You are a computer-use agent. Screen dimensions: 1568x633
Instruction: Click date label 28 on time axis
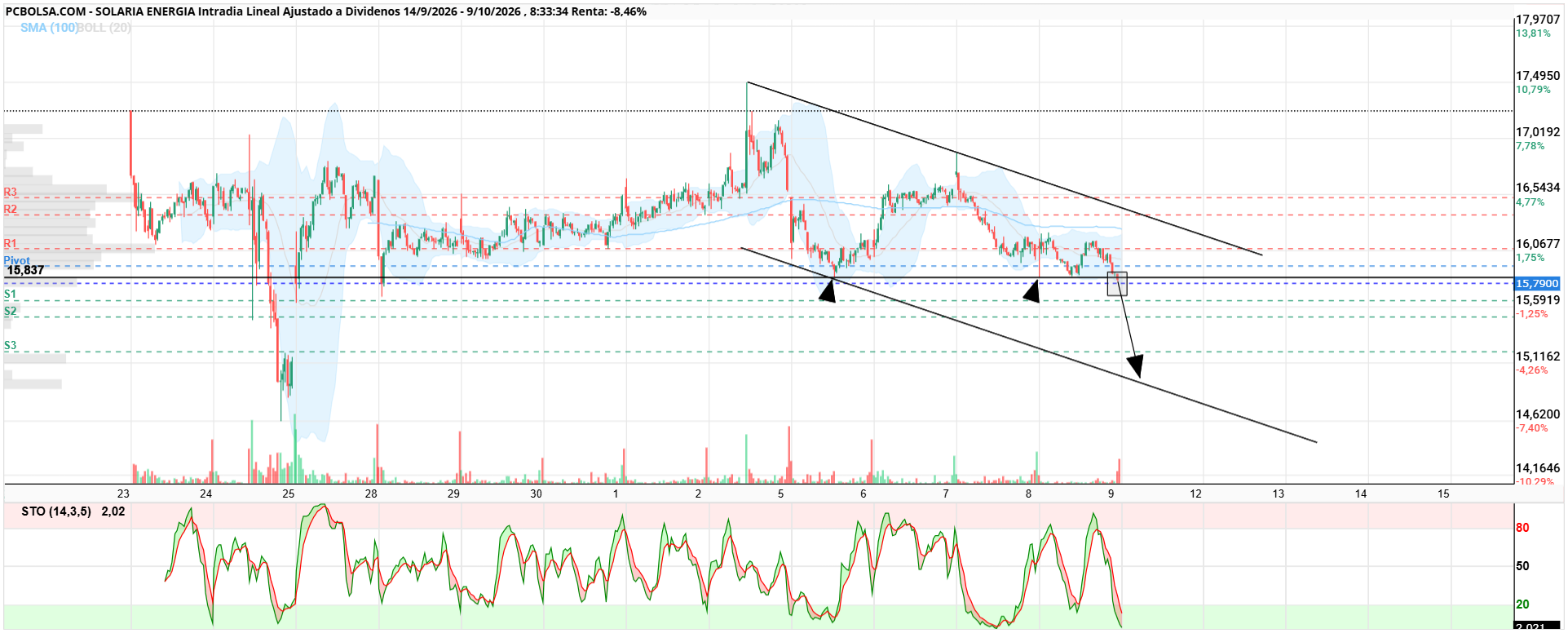(371, 494)
